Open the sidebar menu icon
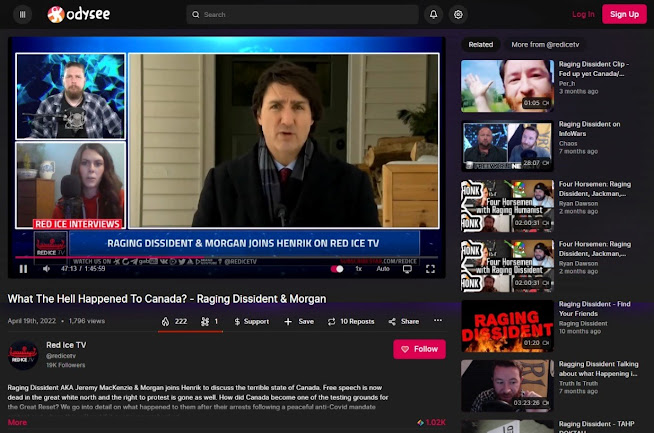This screenshot has height=433, width=654. coord(23,15)
